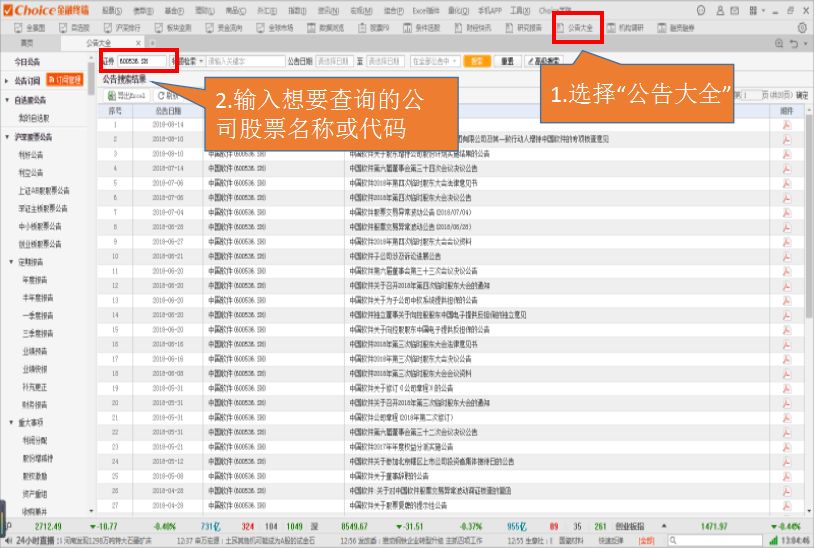The width and height of the screenshot is (815, 549).
Task: Click the keyword input field
Action: coord(245,61)
